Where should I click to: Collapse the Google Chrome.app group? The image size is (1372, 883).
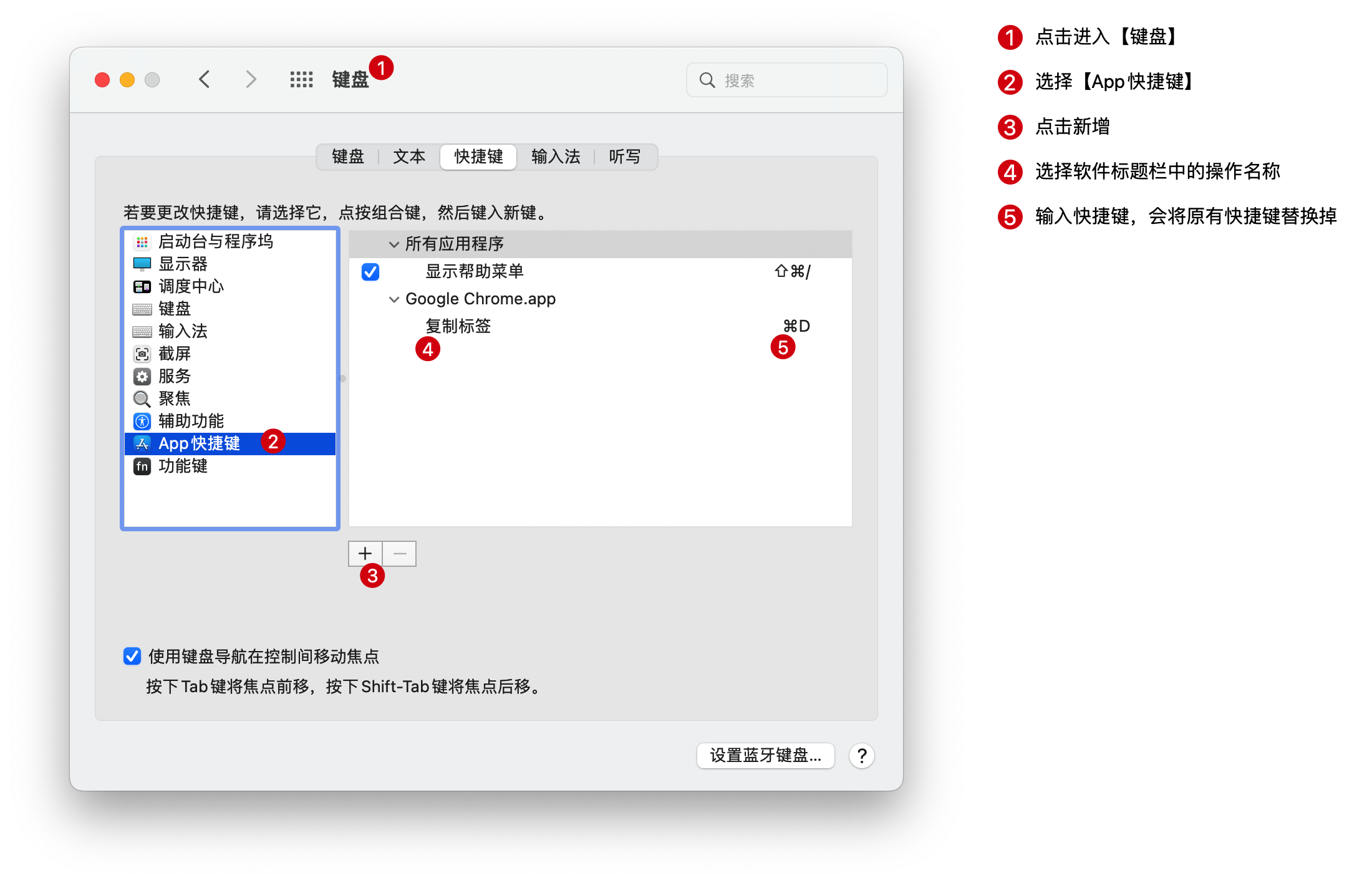point(394,299)
